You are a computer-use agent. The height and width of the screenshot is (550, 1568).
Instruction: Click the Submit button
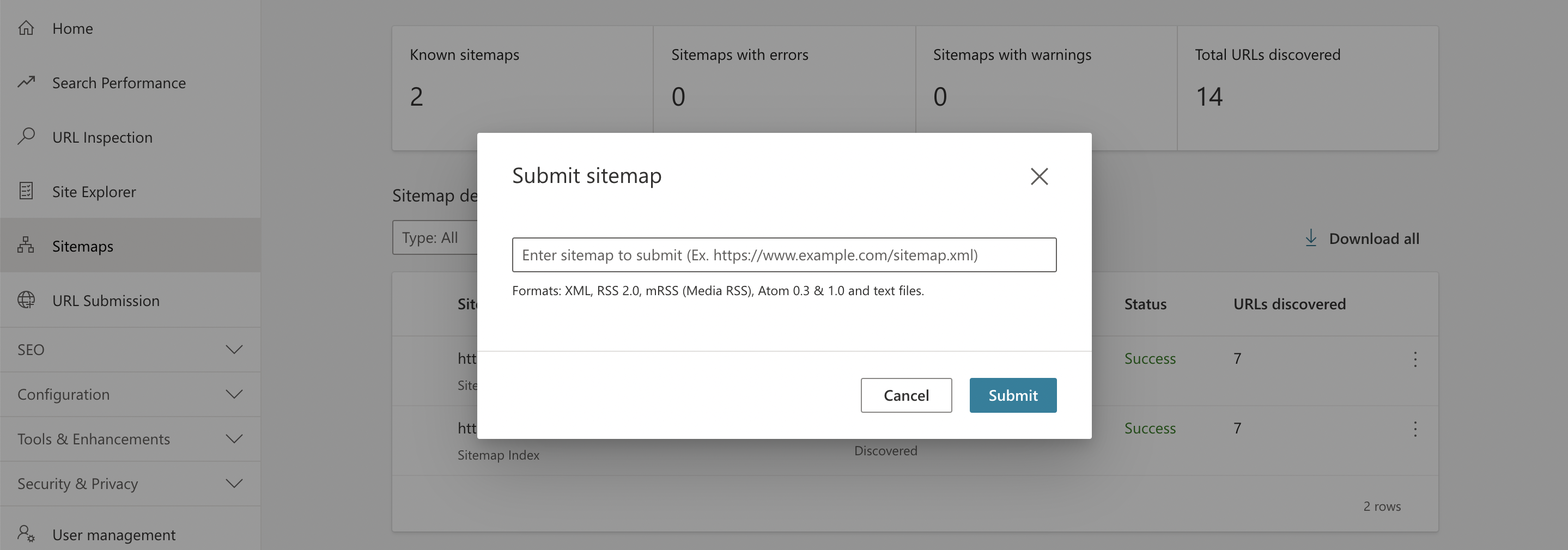point(1013,395)
